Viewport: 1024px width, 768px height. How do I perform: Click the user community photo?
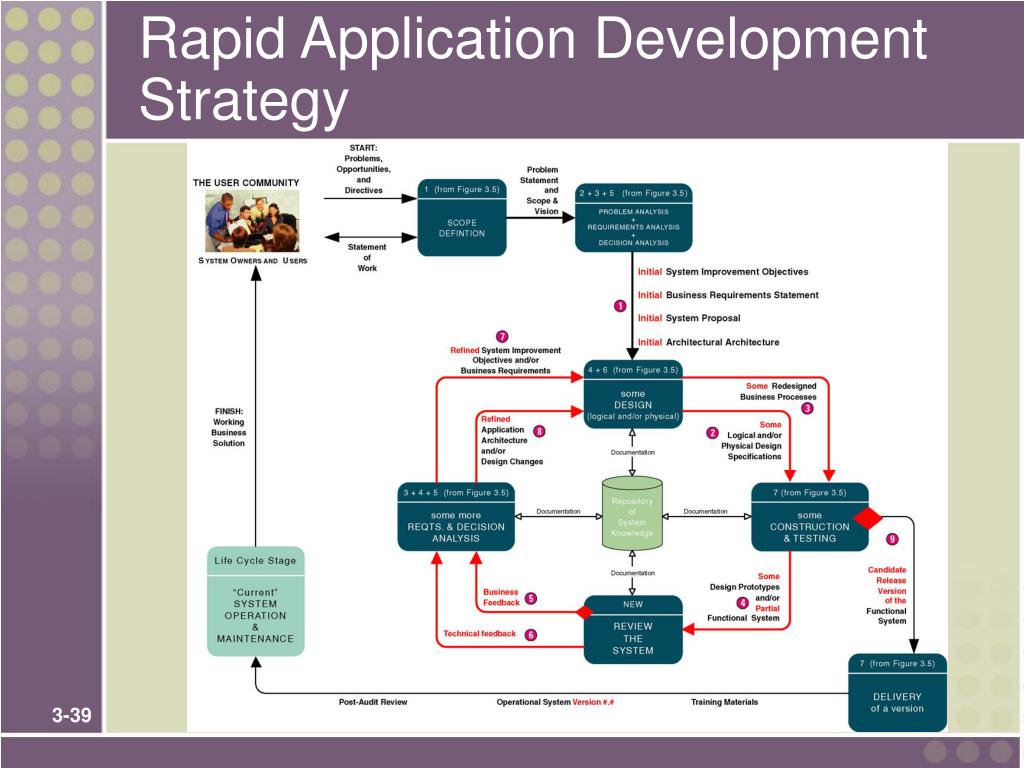tap(252, 221)
